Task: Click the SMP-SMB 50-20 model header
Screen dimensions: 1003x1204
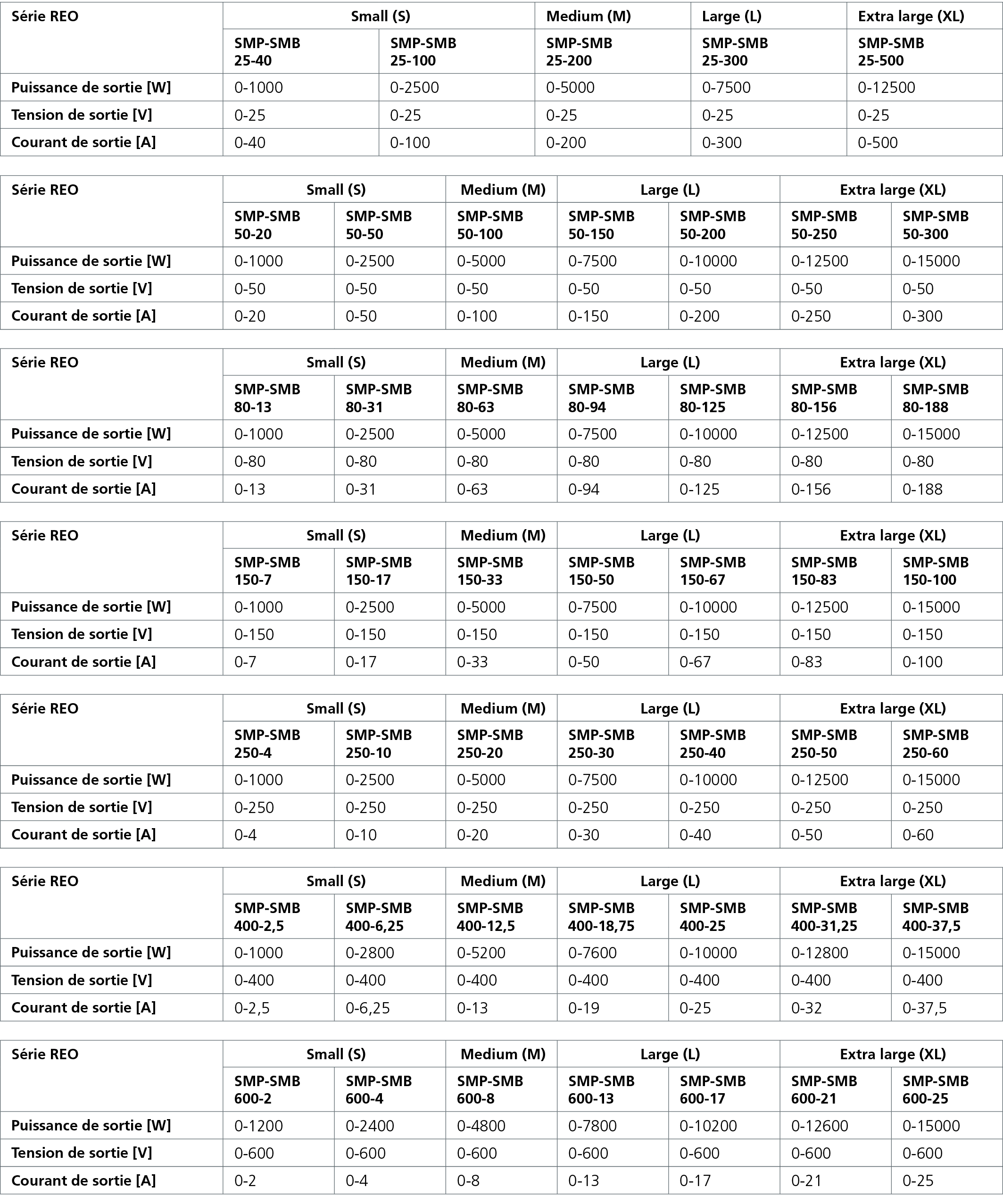Action: tap(267, 225)
